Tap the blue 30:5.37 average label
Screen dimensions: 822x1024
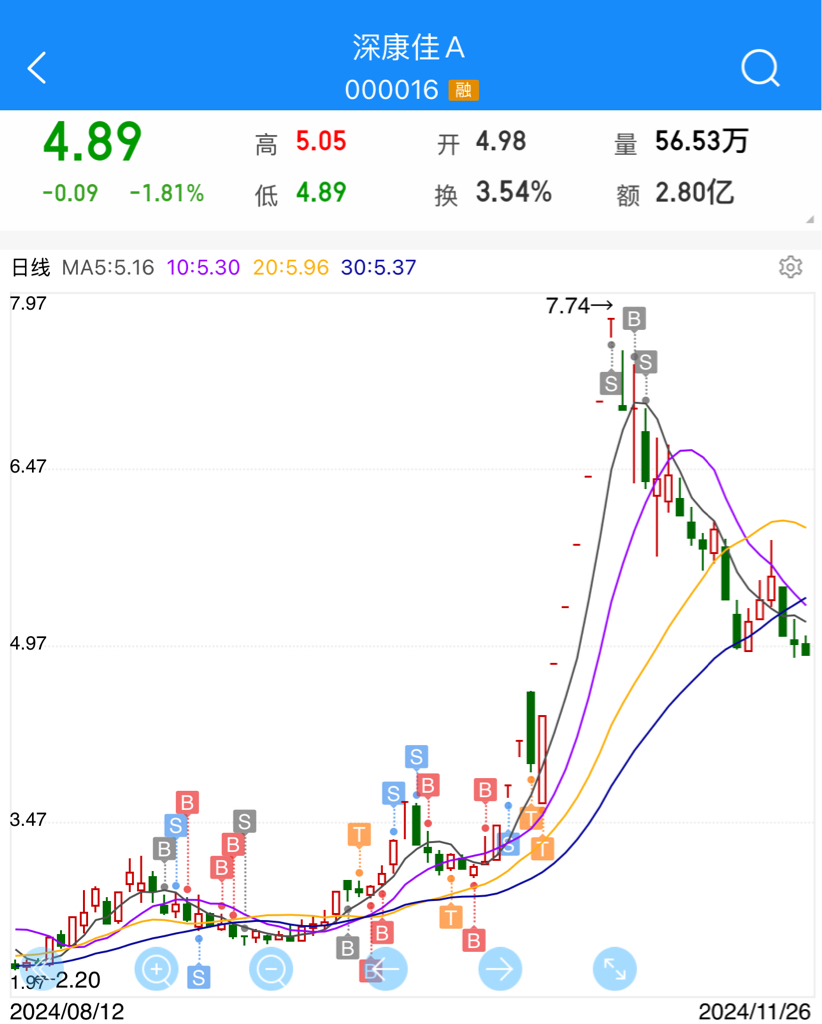[x=378, y=267]
